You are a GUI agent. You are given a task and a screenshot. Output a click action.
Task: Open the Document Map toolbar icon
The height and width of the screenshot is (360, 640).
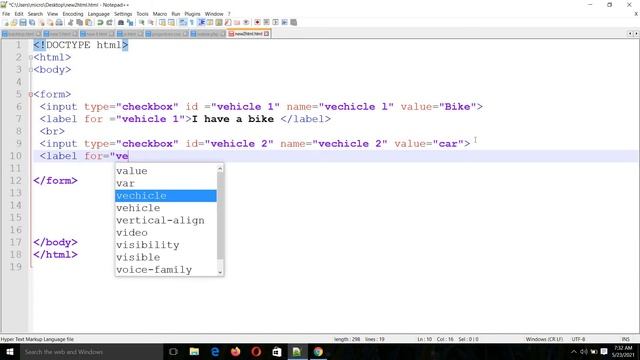coord(219,22)
